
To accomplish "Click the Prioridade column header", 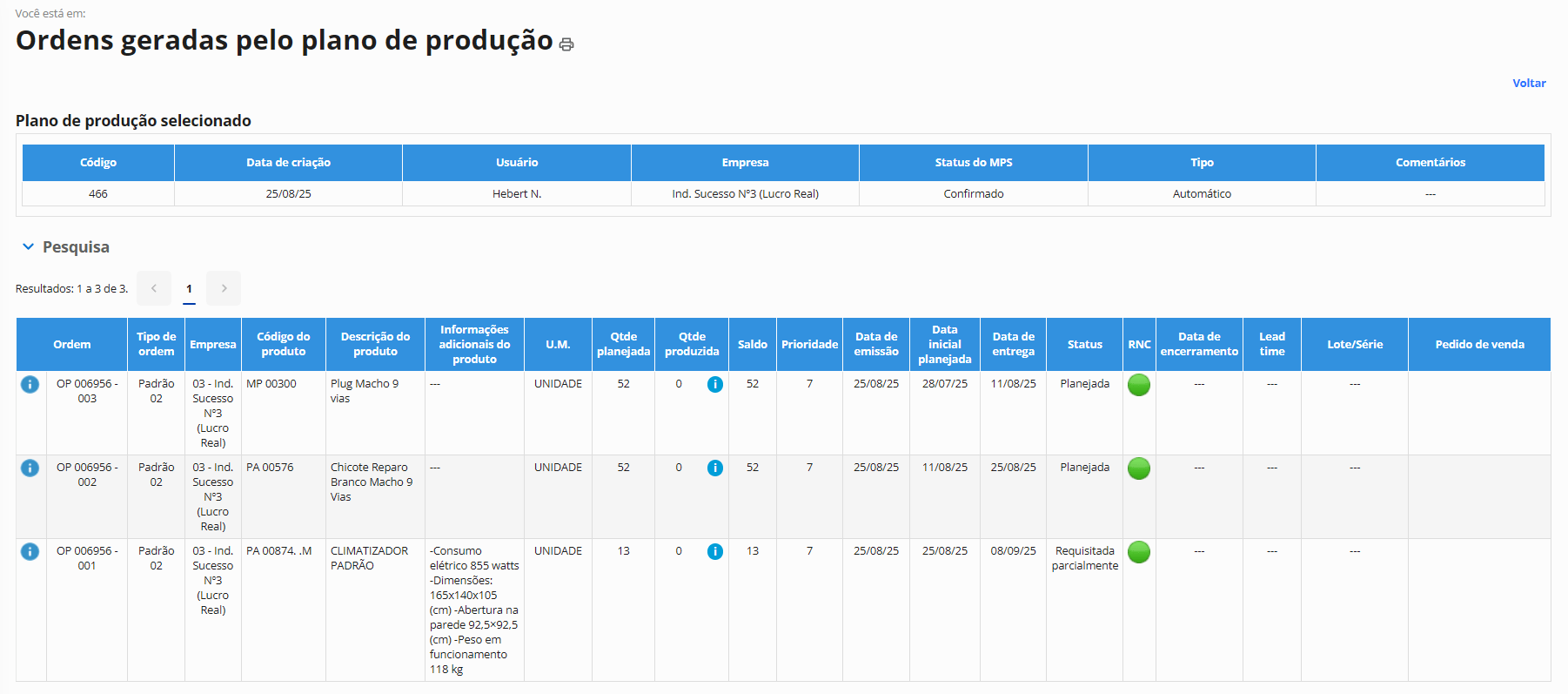I will [809, 345].
